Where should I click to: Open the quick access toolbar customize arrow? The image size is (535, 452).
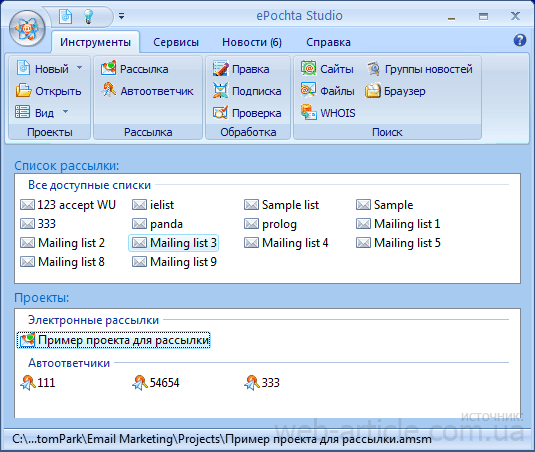click(121, 16)
